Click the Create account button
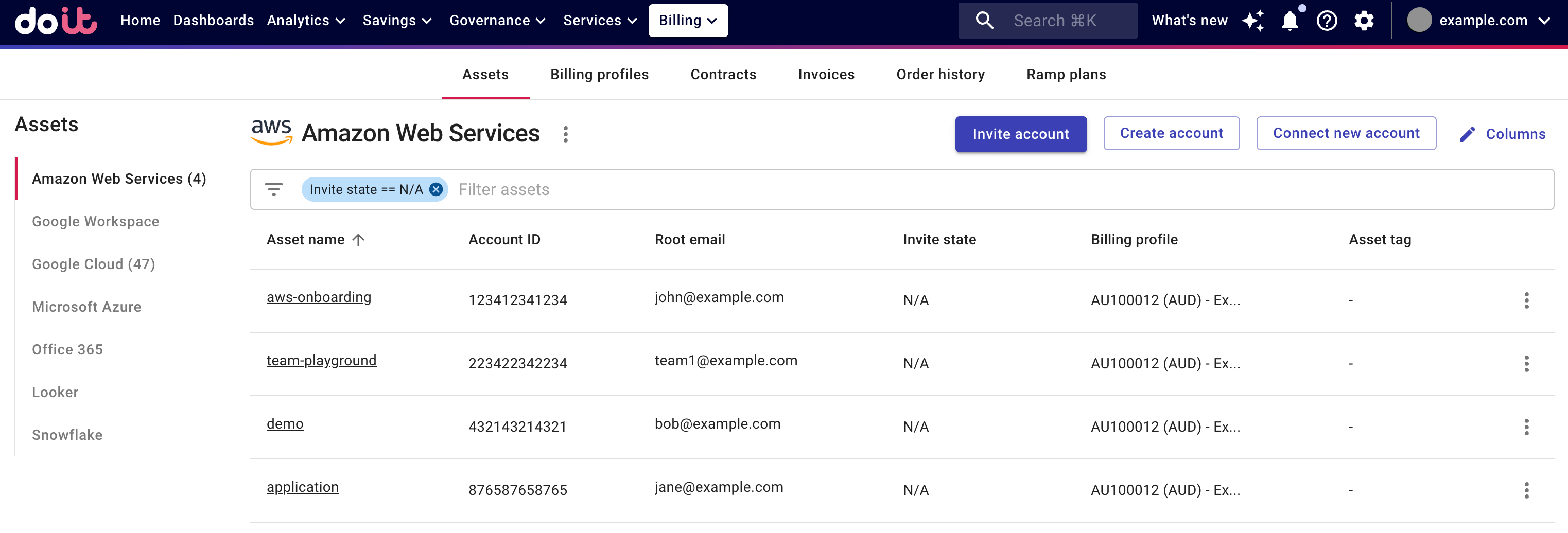Image resolution: width=1568 pixels, height=533 pixels. coord(1171,133)
